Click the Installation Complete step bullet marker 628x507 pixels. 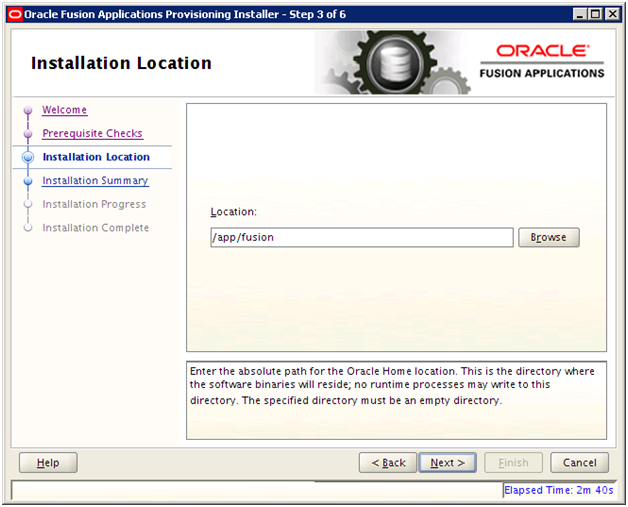(x=28, y=228)
